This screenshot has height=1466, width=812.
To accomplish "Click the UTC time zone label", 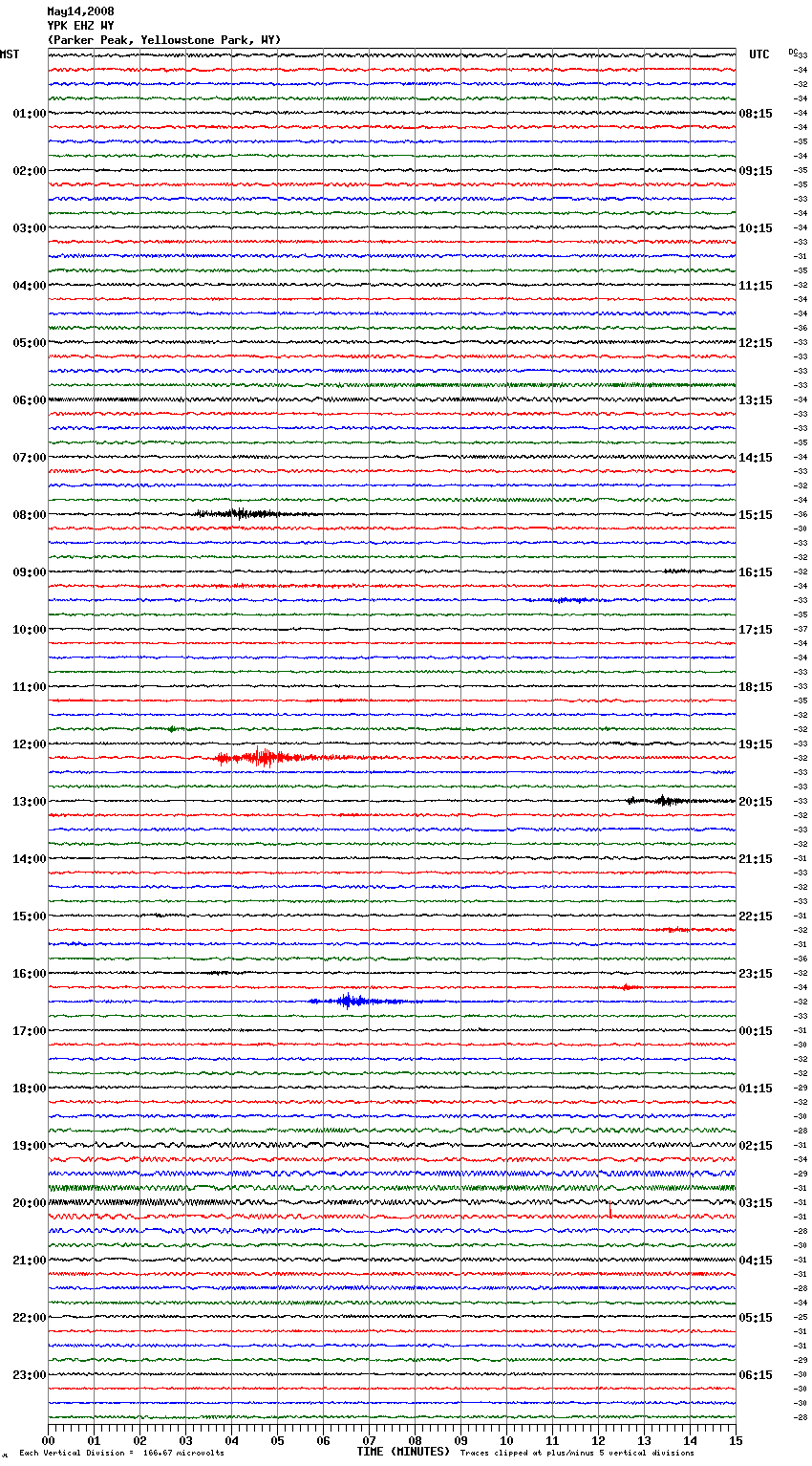I will (x=759, y=54).
